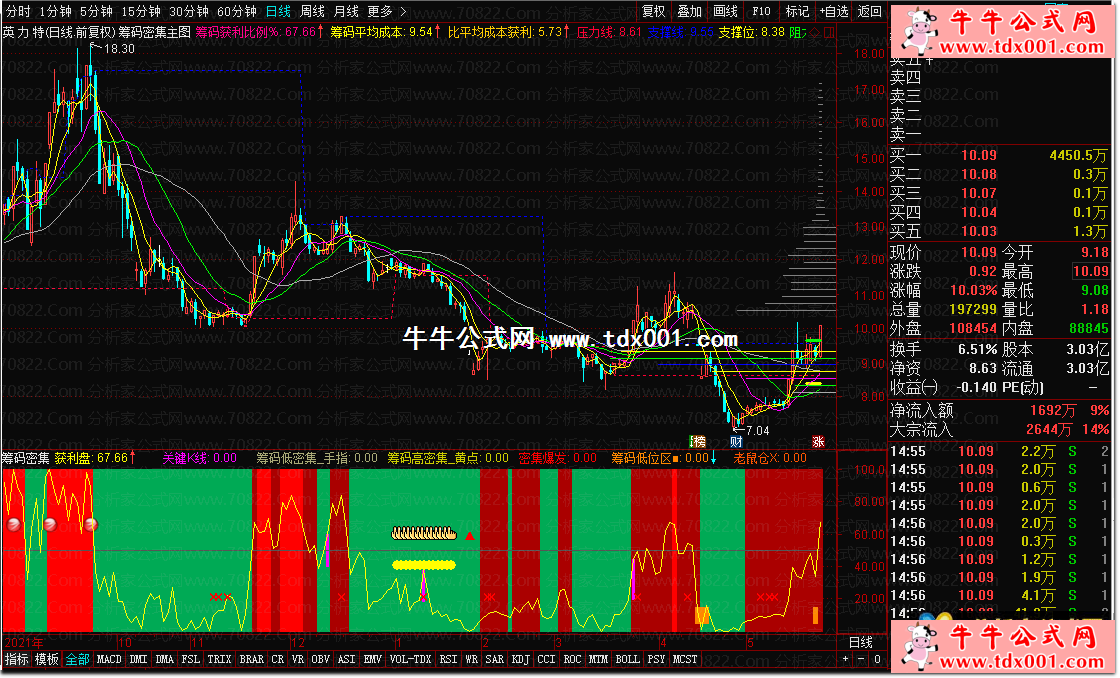Screen dimensions: 1120x678
Task: Toggle 复权 price adjustment
Action: pyautogui.click(x=653, y=11)
